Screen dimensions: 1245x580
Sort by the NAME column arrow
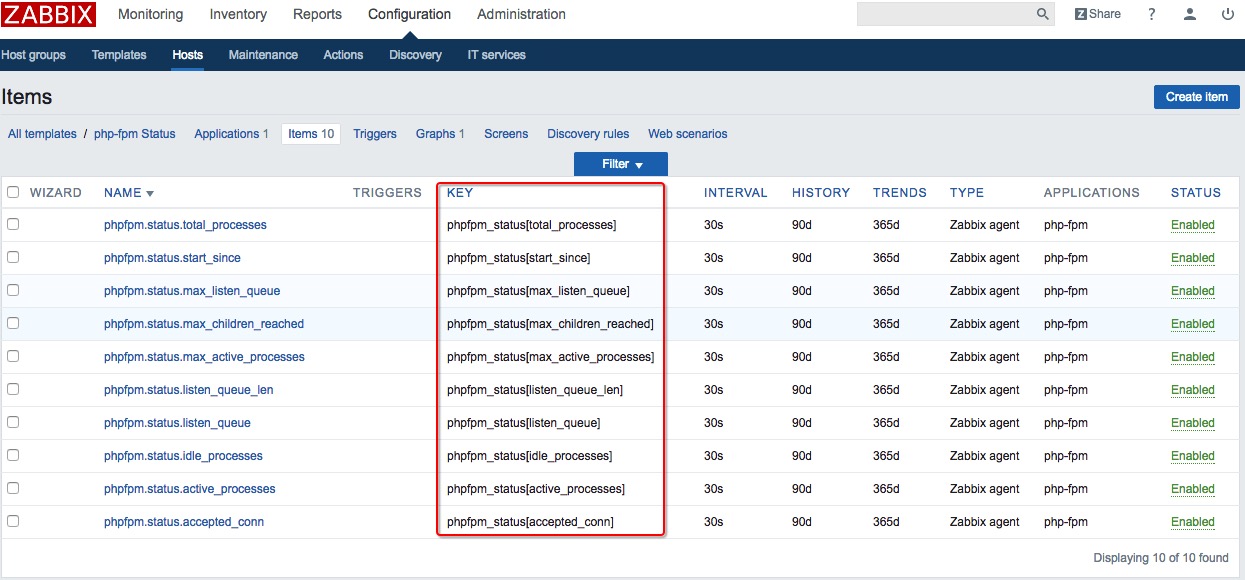(x=150, y=193)
